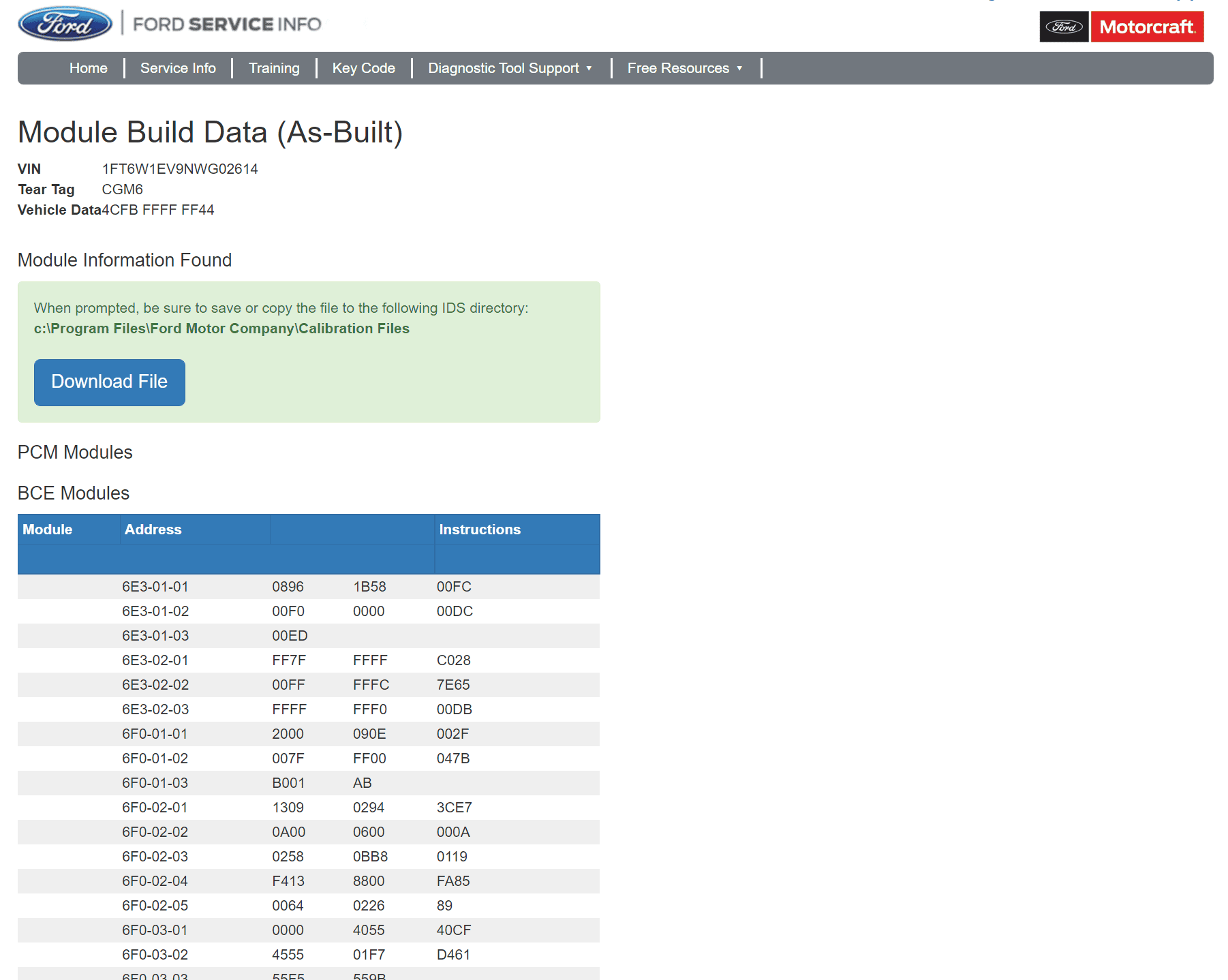Viewport: 1228px width, 980px height.
Task: Click the Ford oval logo
Action: coord(65,24)
